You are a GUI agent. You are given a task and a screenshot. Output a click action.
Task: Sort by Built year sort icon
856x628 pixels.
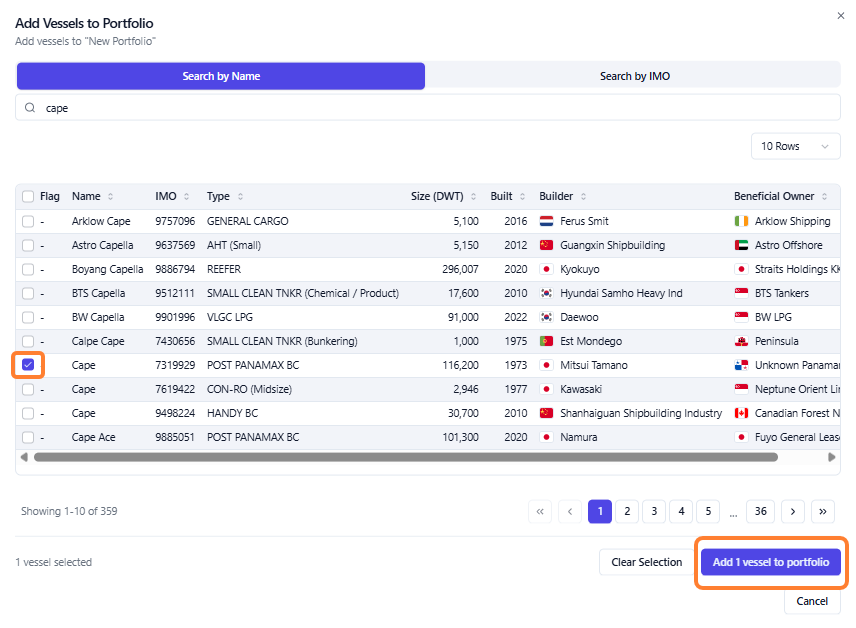click(x=522, y=197)
